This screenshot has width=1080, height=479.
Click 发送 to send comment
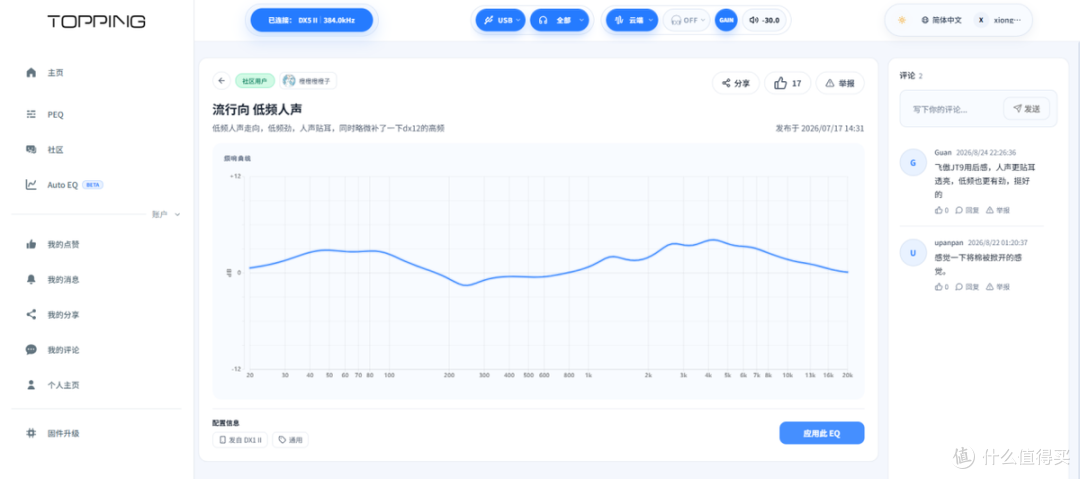(x=1026, y=108)
